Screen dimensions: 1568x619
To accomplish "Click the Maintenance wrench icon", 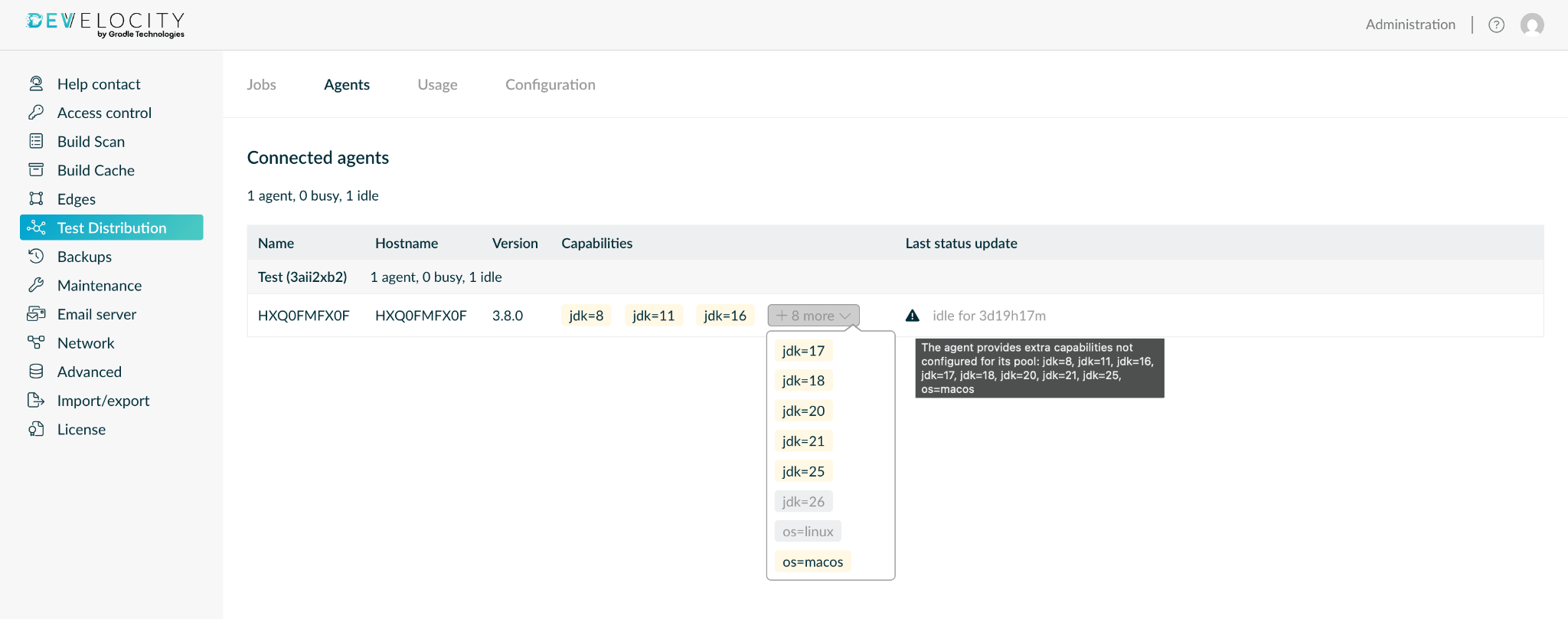I will (36, 285).
